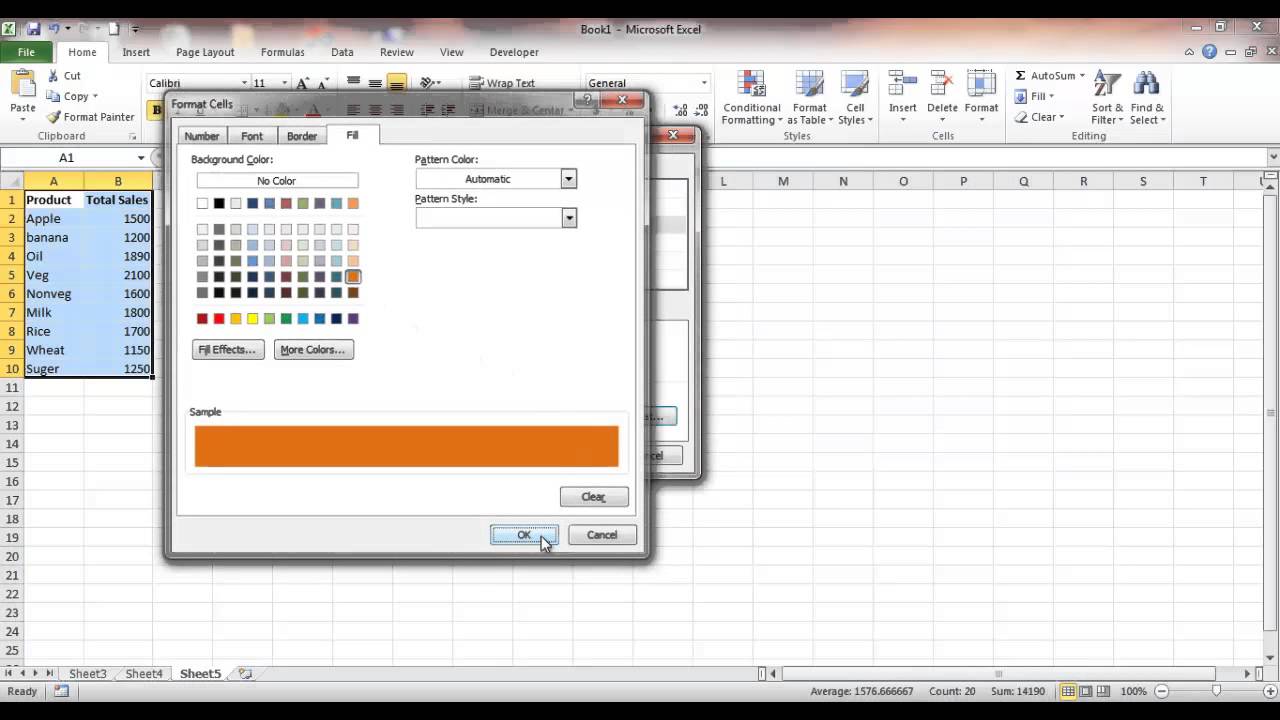Open the General number format dropdown
This screenshot has width=1280, height=720.
[704, 83]
